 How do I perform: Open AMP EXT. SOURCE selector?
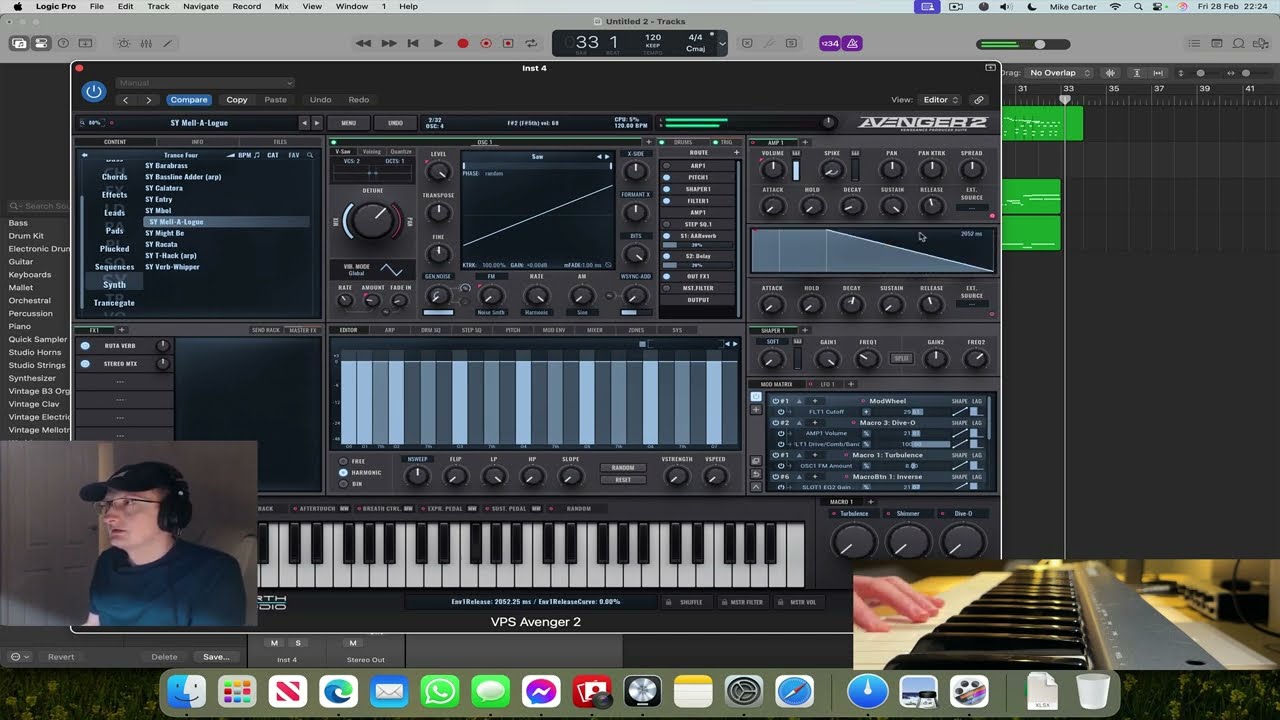(972, 208)
